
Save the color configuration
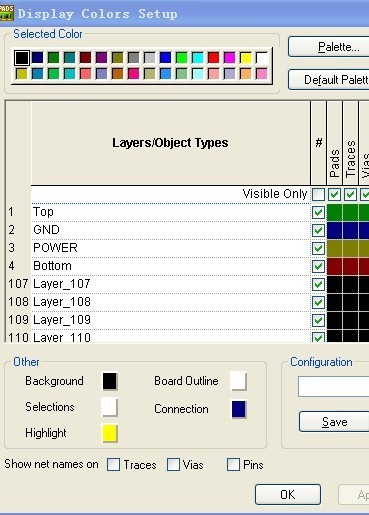click(x=334, y=422)
